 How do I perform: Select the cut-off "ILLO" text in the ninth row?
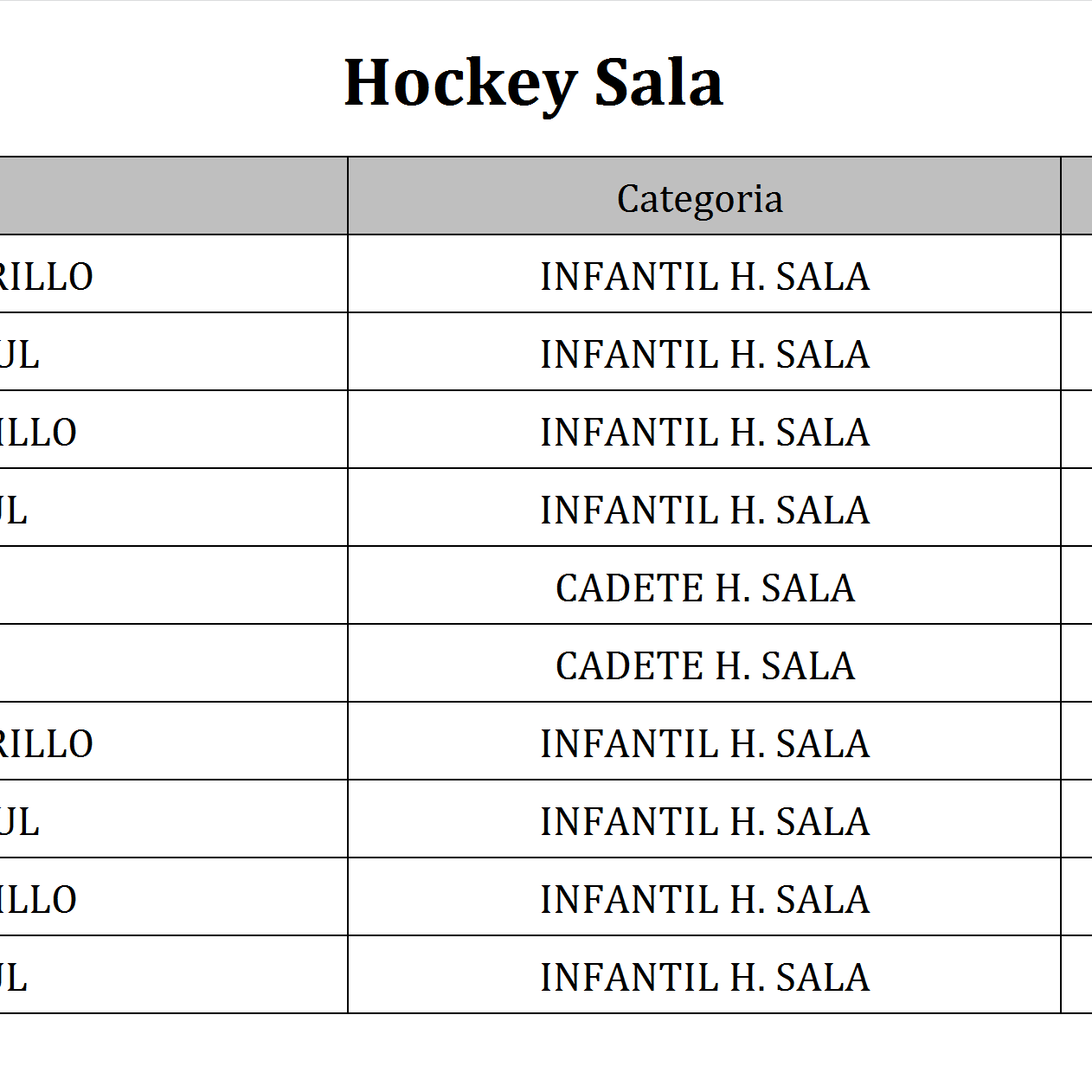tap(39, 900)
